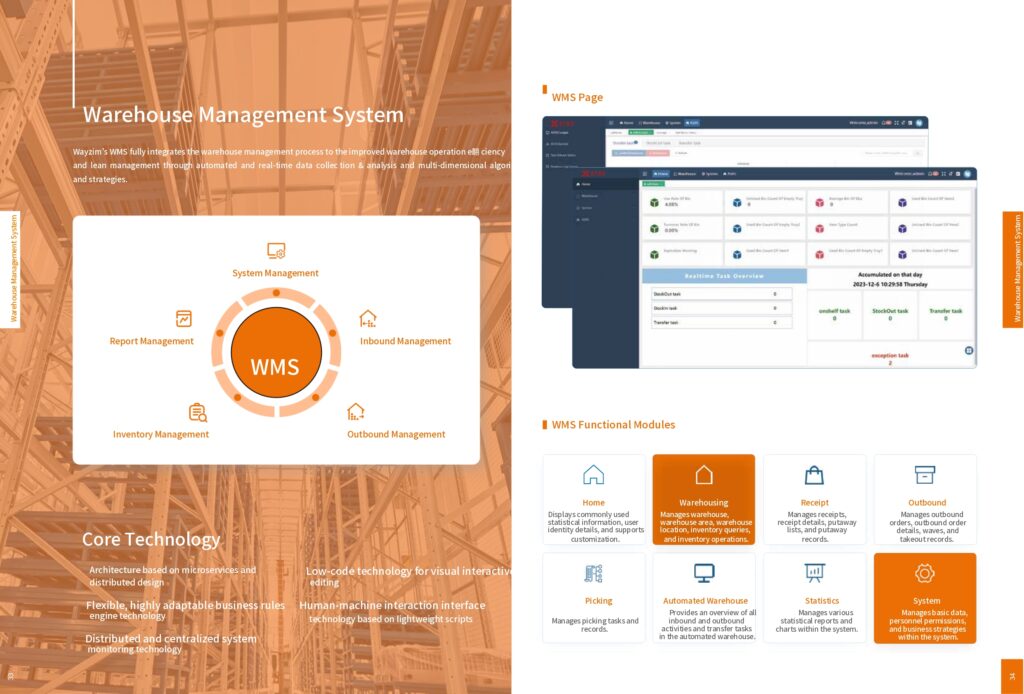The width and height of the screenshot is (1024, 694).
Task: Select the StockOut task row in Realtime Overview
Action: [x=722, y=294]
